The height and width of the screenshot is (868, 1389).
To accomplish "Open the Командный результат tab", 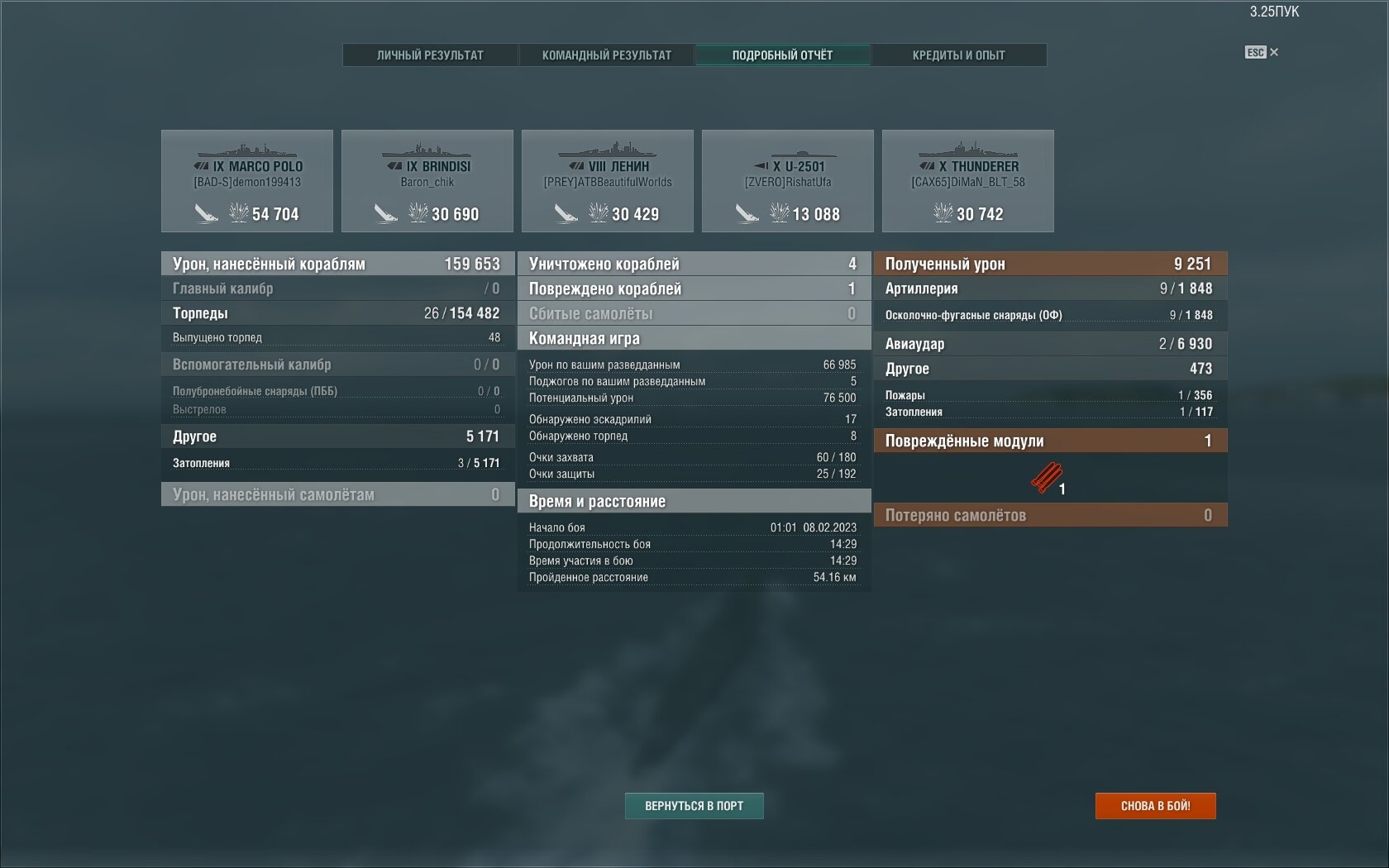I will (606, 55).
